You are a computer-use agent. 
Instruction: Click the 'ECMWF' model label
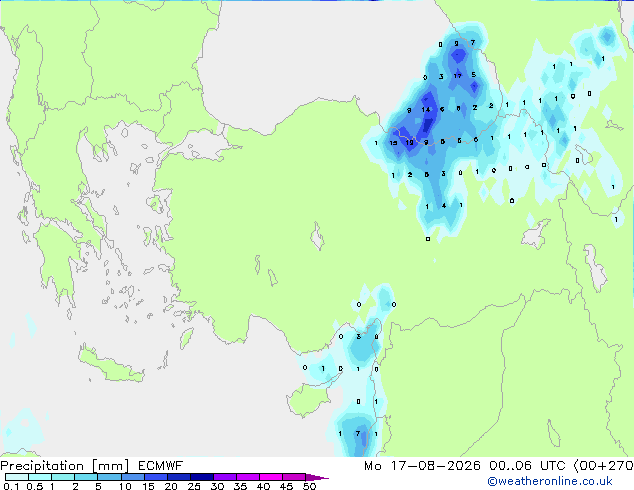point(161,466)
